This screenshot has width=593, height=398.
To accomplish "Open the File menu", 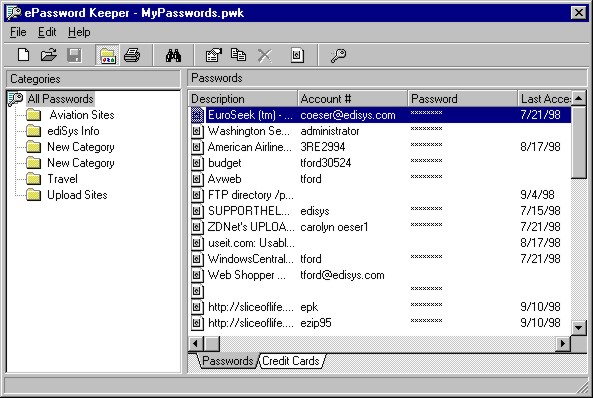I will pyautogui.click(x=18, y=32).
